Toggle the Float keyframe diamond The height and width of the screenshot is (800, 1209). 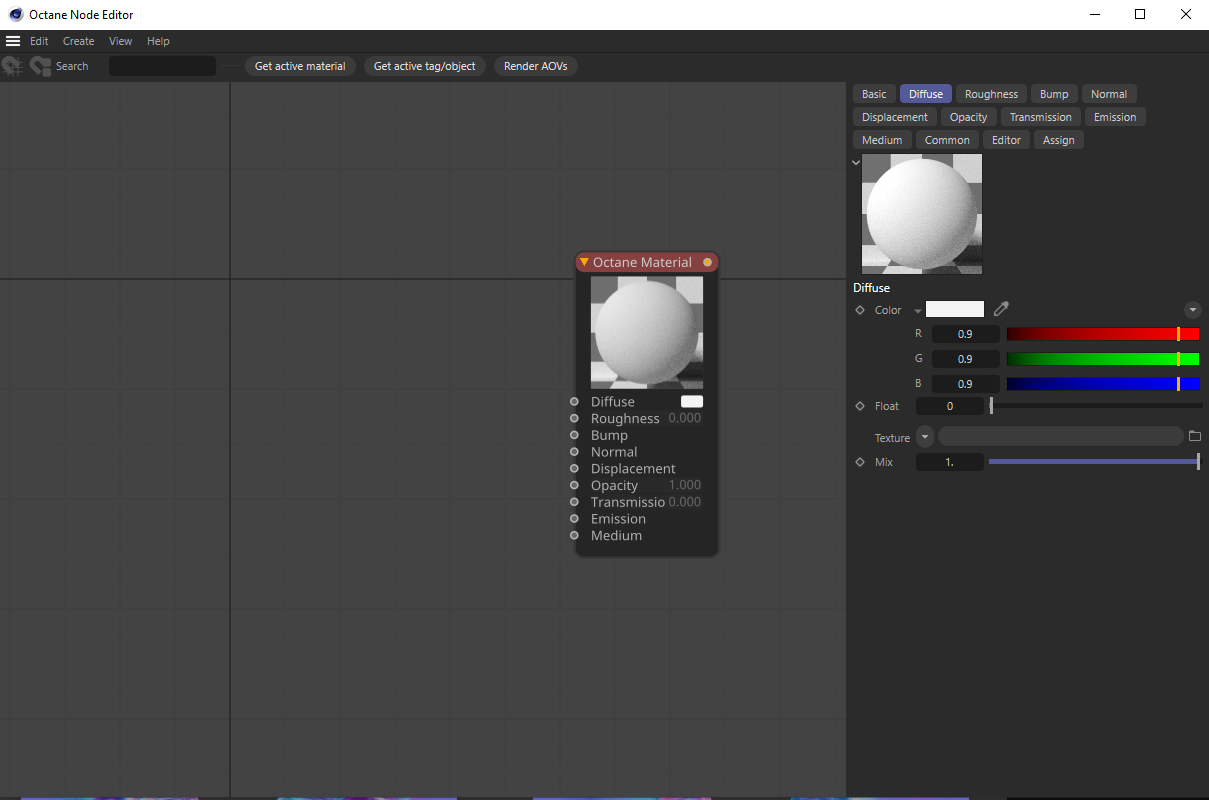(860, 406)
